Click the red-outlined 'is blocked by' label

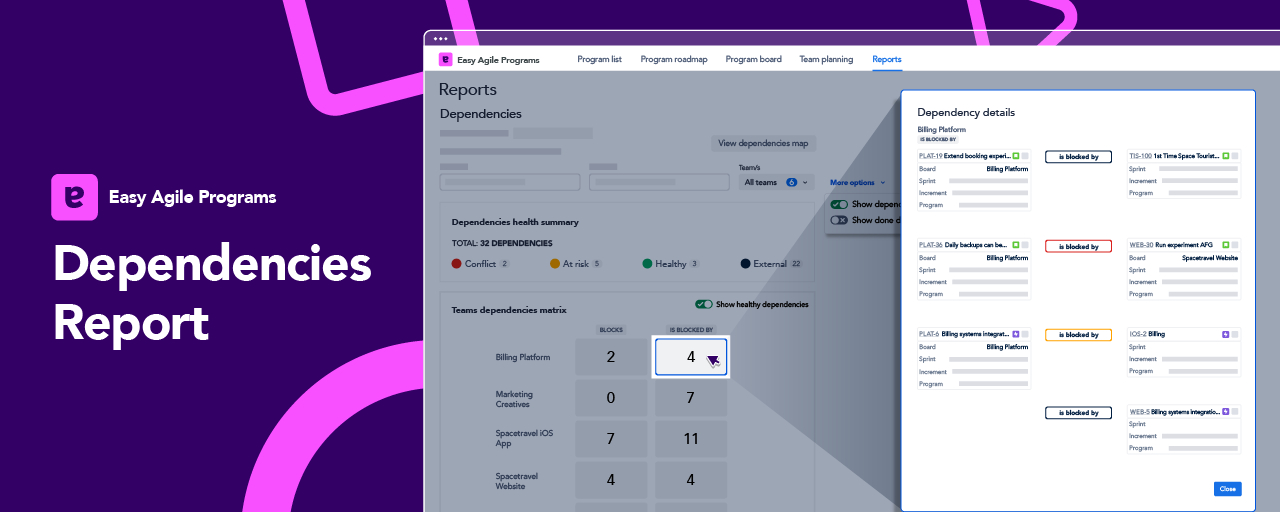click(1078, 246)
